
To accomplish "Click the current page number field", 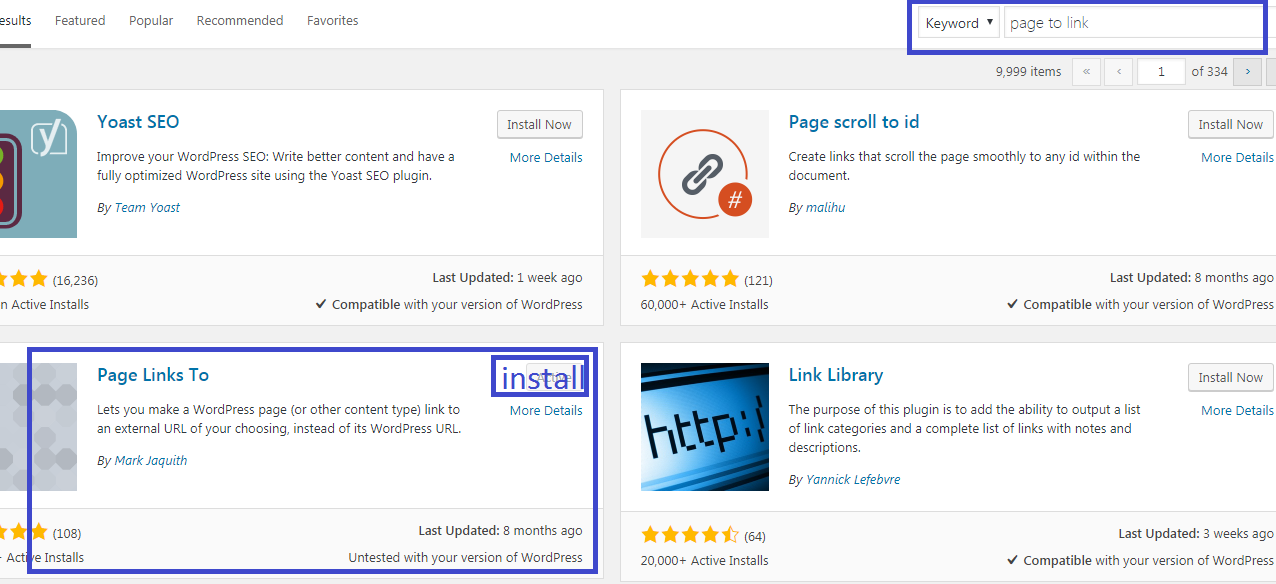I will [x=1161, y=72].
